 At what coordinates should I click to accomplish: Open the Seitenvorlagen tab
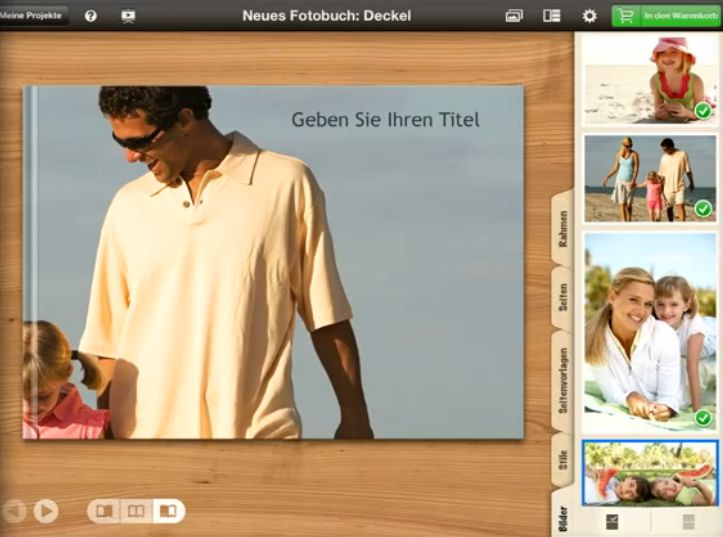pos(563,380)
